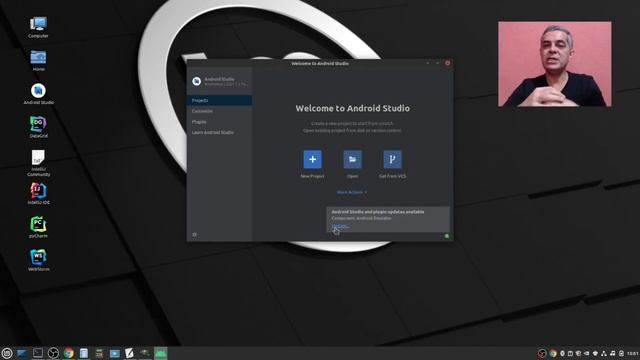
Task: Open the Plugins tab
Action: 219,122
